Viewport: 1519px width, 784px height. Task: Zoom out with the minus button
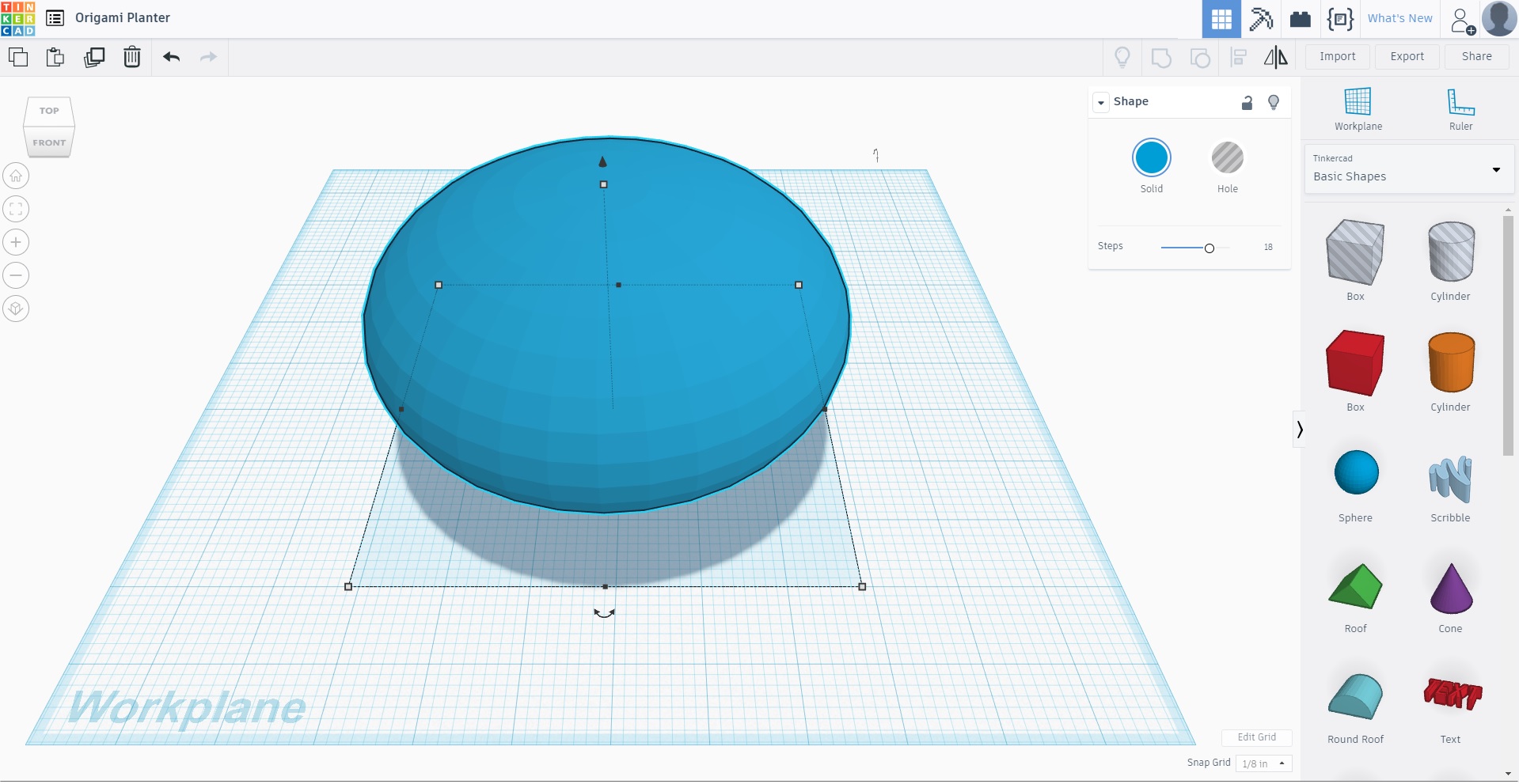point(16,275)
